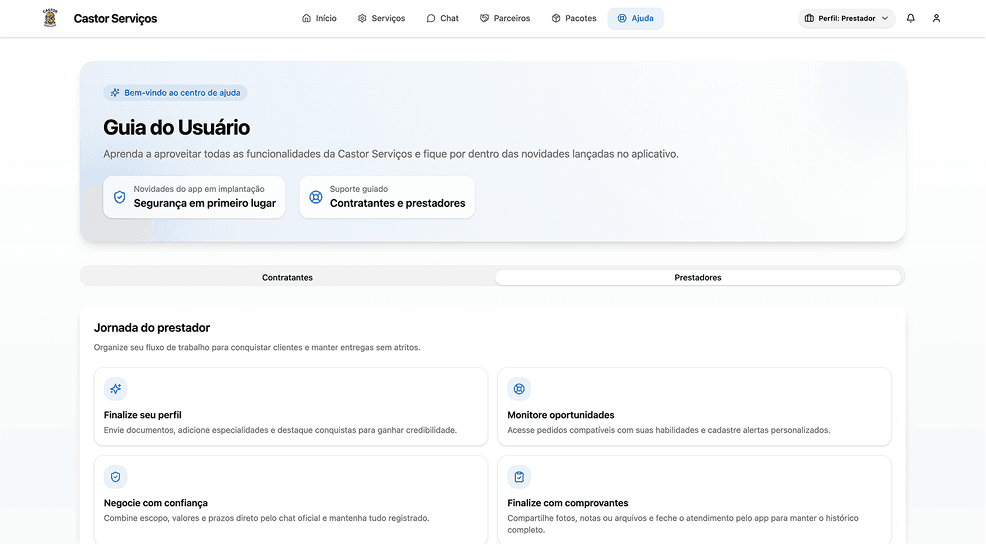Open the Finalize seu perfil card
Image resolution: width=986 pixels, height=544 pixels.
coord(291,407)
